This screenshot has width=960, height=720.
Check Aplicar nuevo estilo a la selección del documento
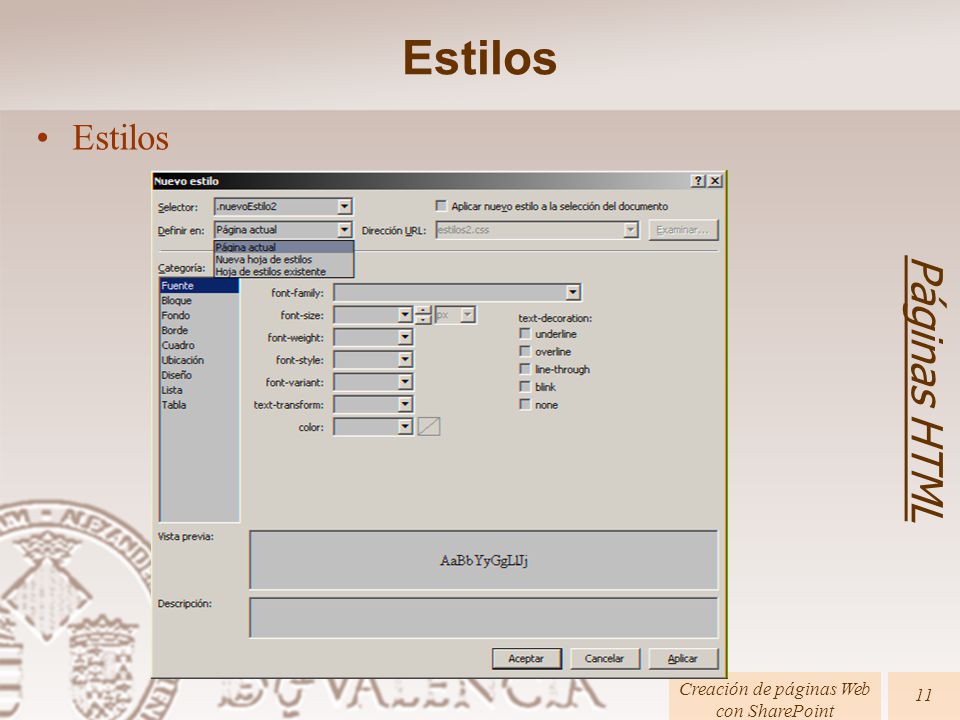pyautogui.click(x=441, y=206)
